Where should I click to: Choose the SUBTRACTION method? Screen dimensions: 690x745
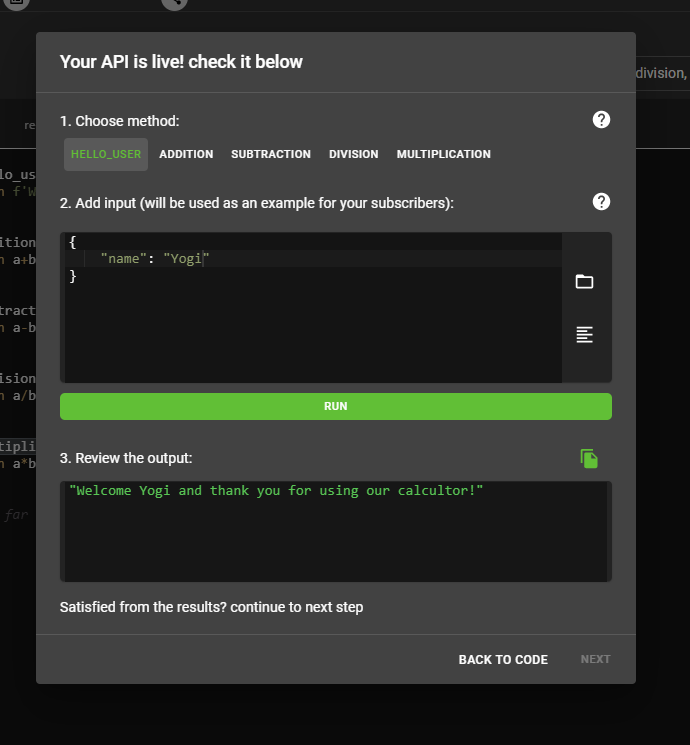point(271,155)
